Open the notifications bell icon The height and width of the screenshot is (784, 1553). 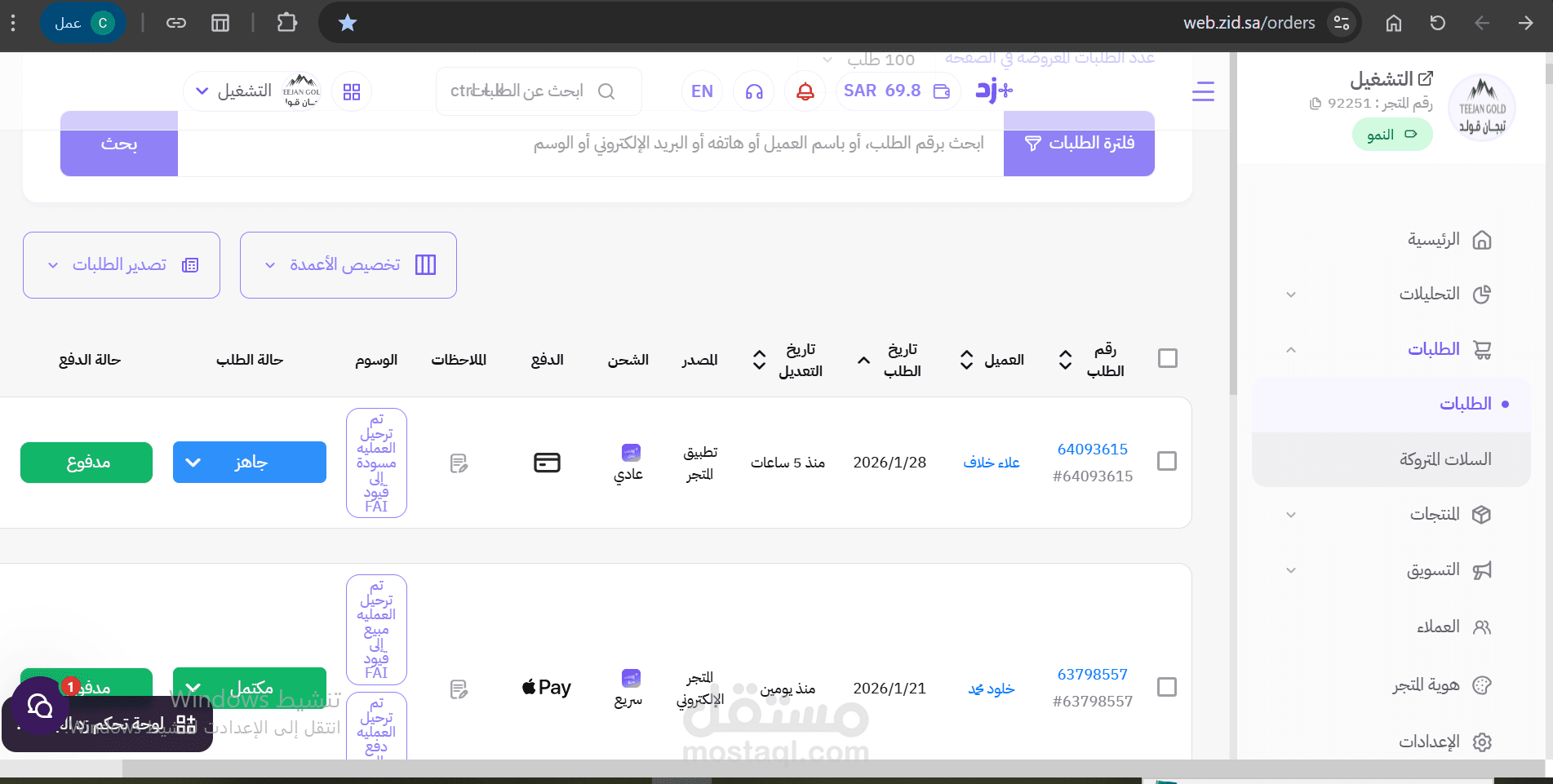tap(805, 91)
